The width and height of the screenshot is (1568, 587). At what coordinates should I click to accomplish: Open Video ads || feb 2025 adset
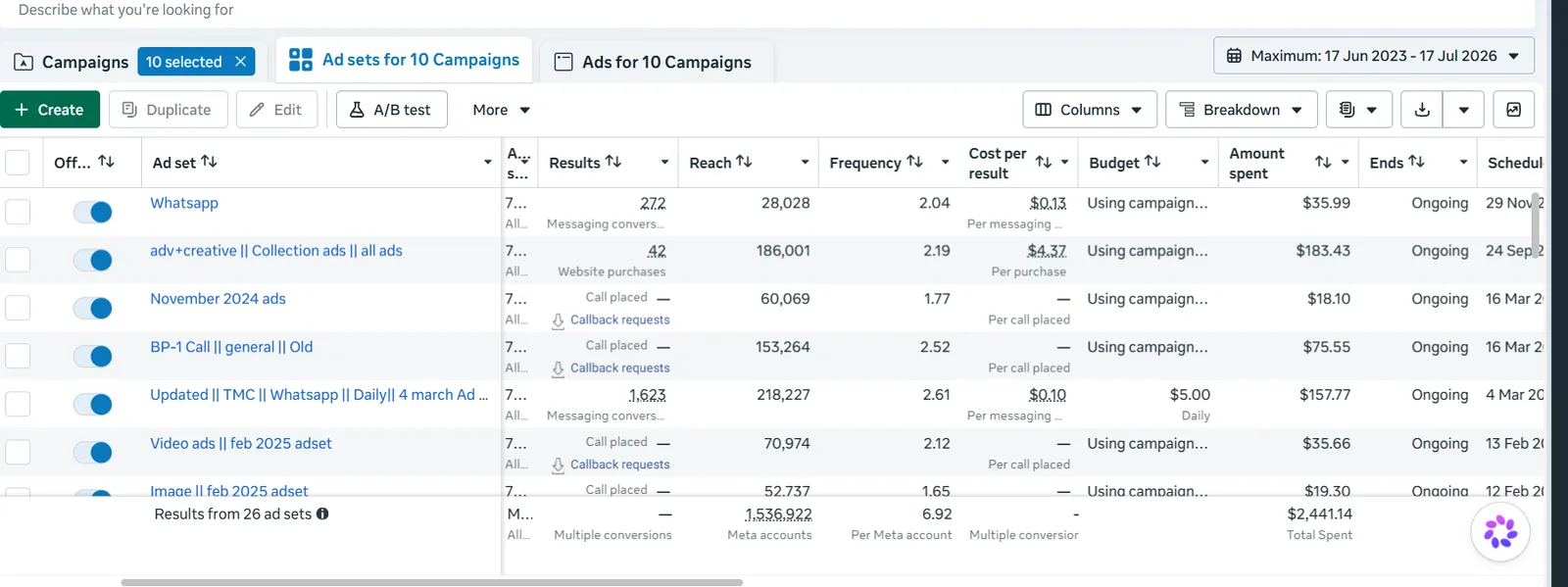pyautogui.click(x=241, y=444)
